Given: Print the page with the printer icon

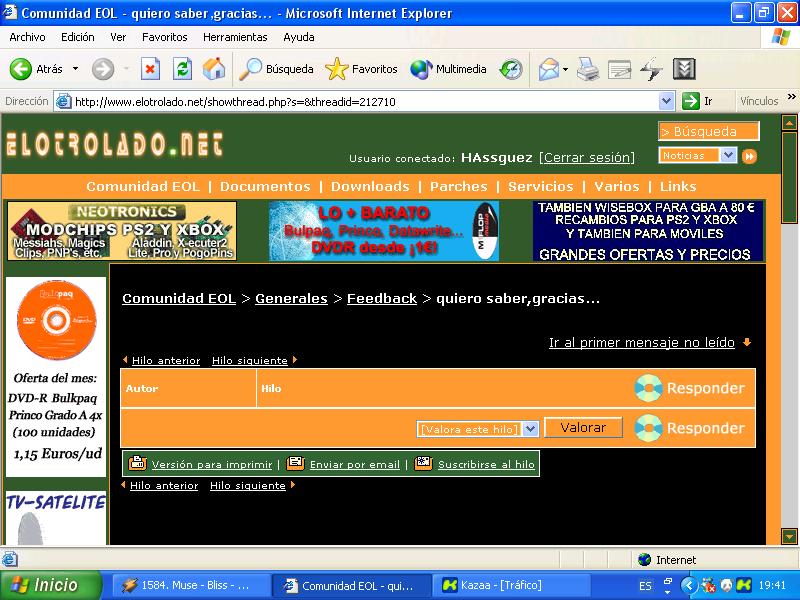Looking at the screenshot, I should (588, 69).
